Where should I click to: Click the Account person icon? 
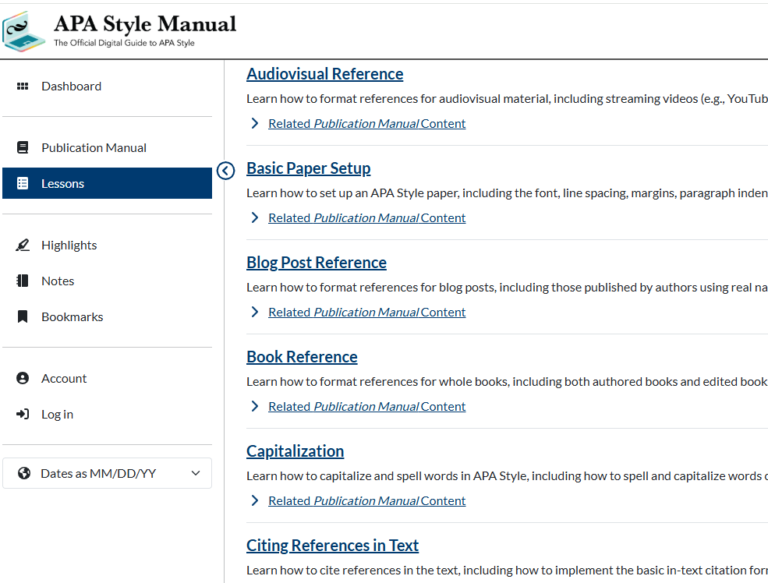click(x=23, y=379)
